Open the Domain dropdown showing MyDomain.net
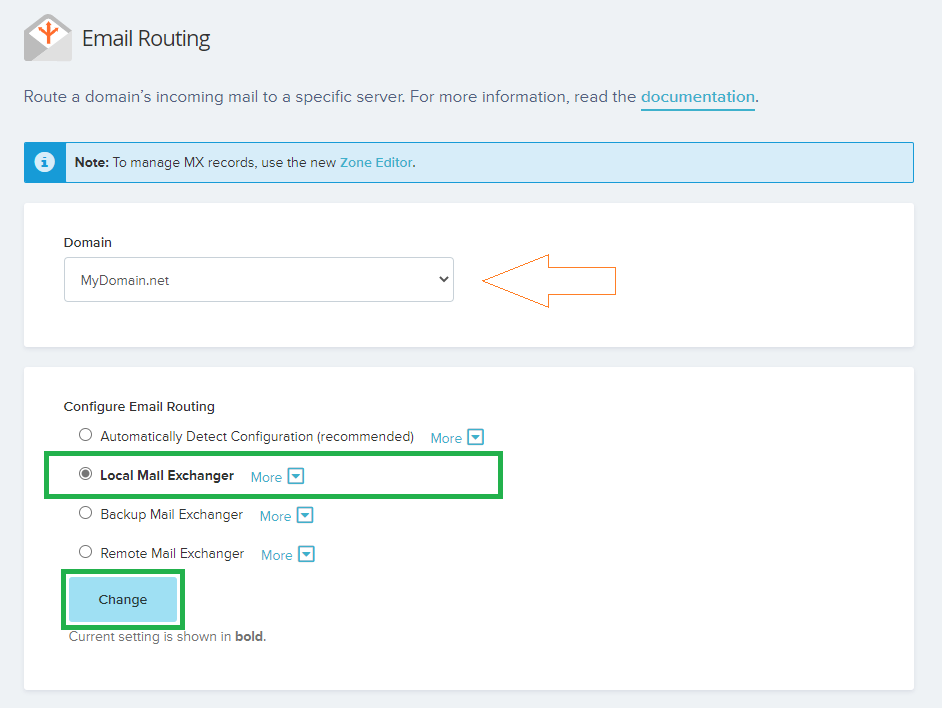 (x=258, y=280)
